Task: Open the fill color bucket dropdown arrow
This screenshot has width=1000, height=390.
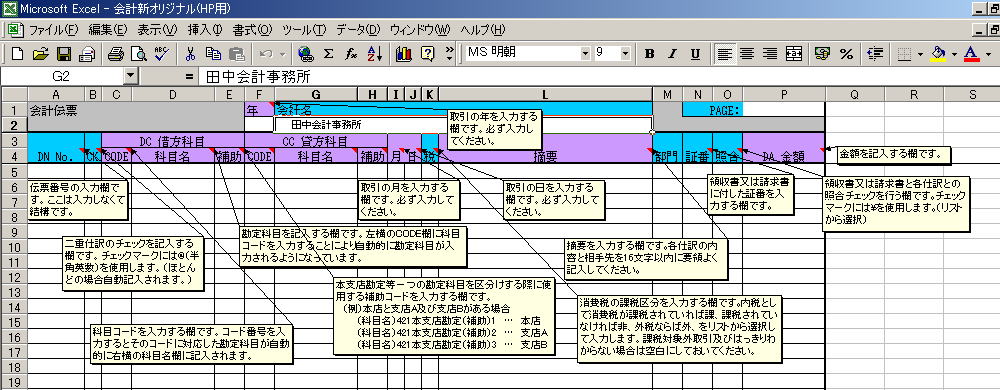Action: (954, 54)
